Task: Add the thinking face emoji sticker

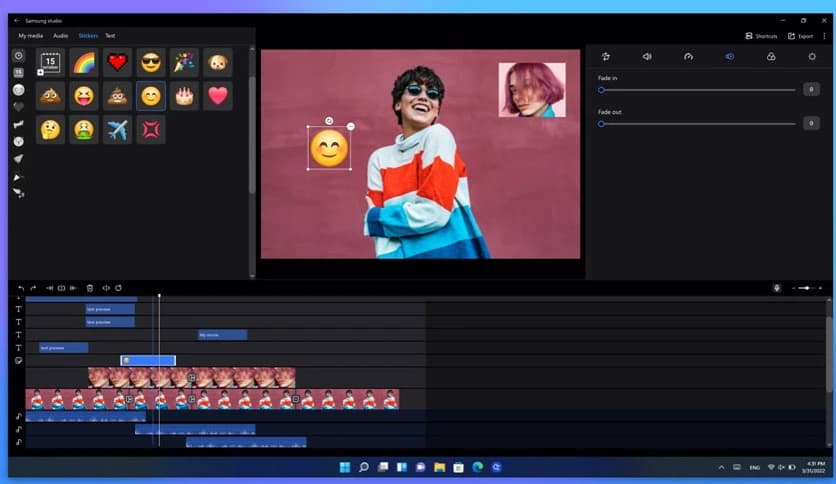Action: [x=50, y=130]
